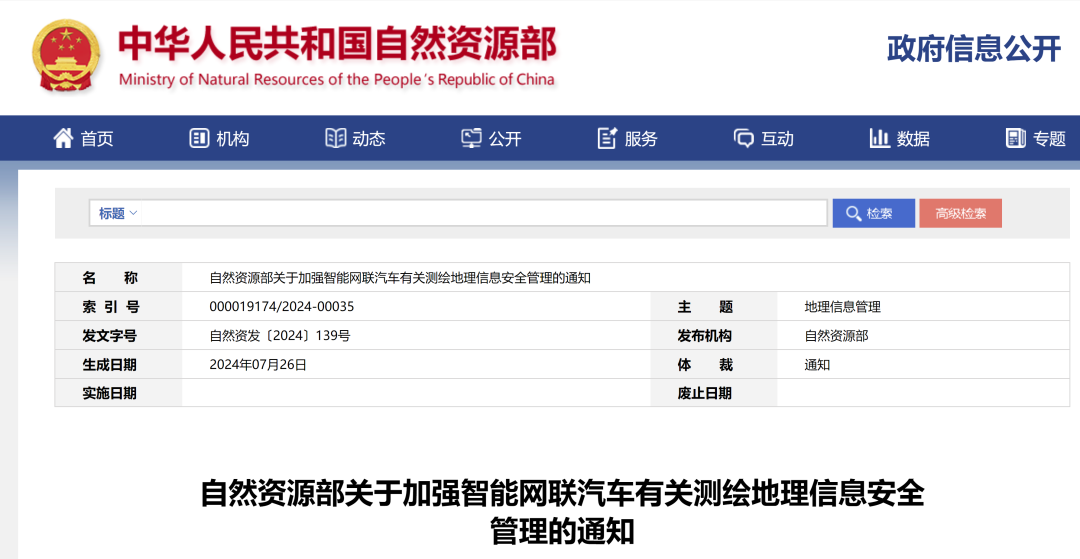Viewport: 1080px width, 559px height.
Task: Expand the 标题 search field dropdown
Action: point(118,213)
